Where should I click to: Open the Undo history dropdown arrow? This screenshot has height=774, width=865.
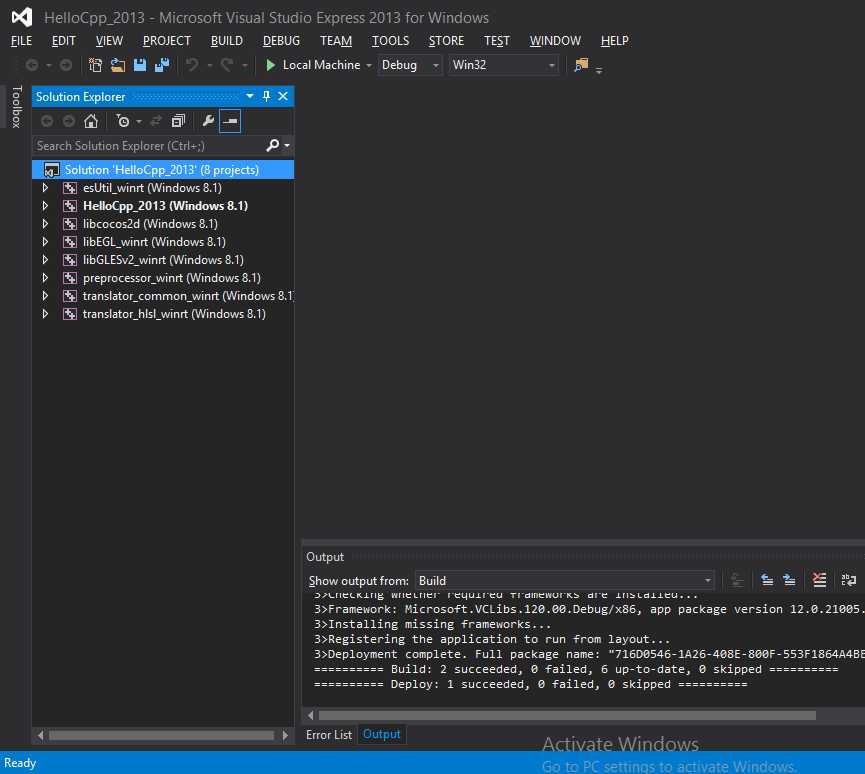click(210, 66)
